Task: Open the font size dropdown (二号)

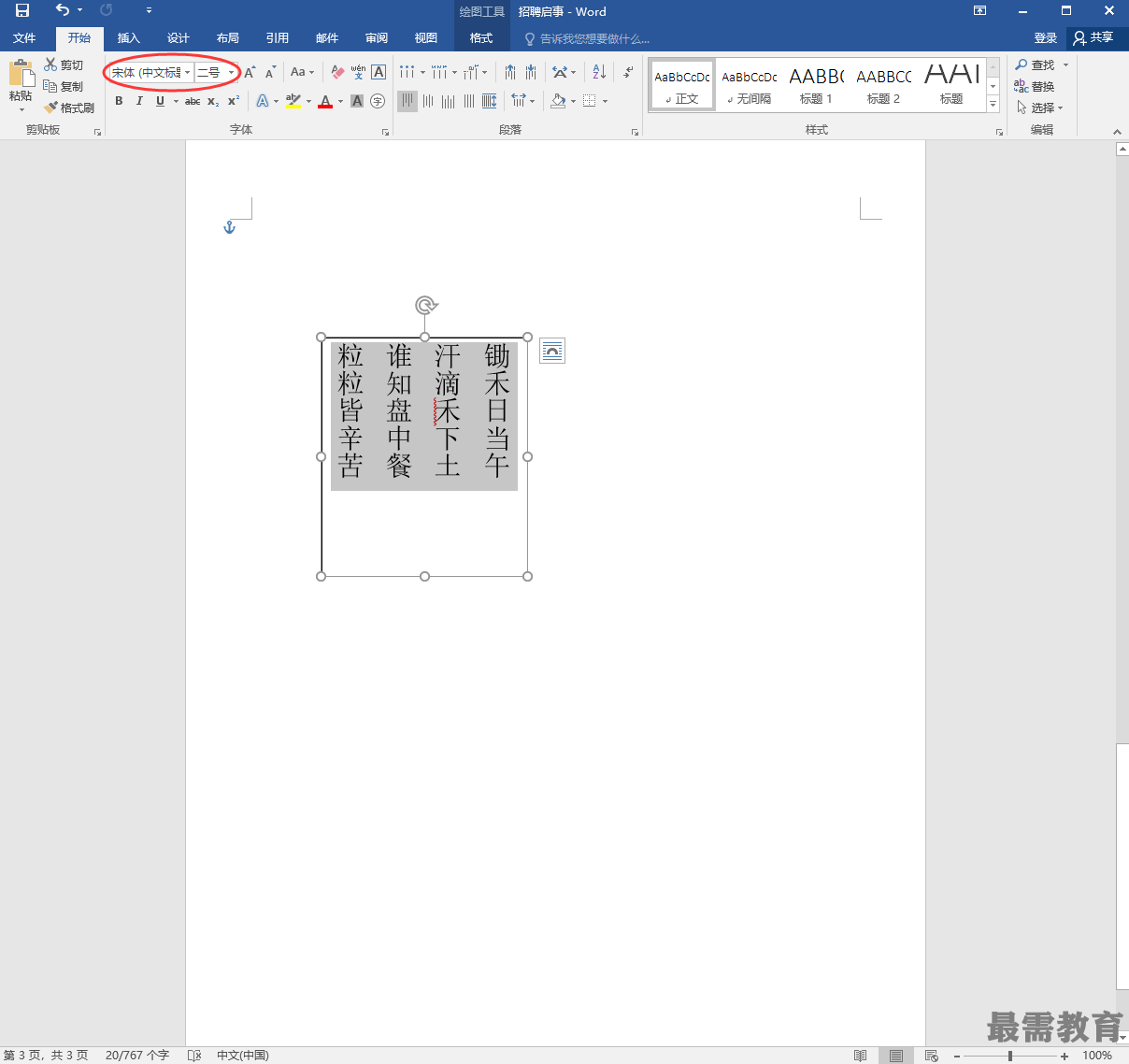Action: 231,72
